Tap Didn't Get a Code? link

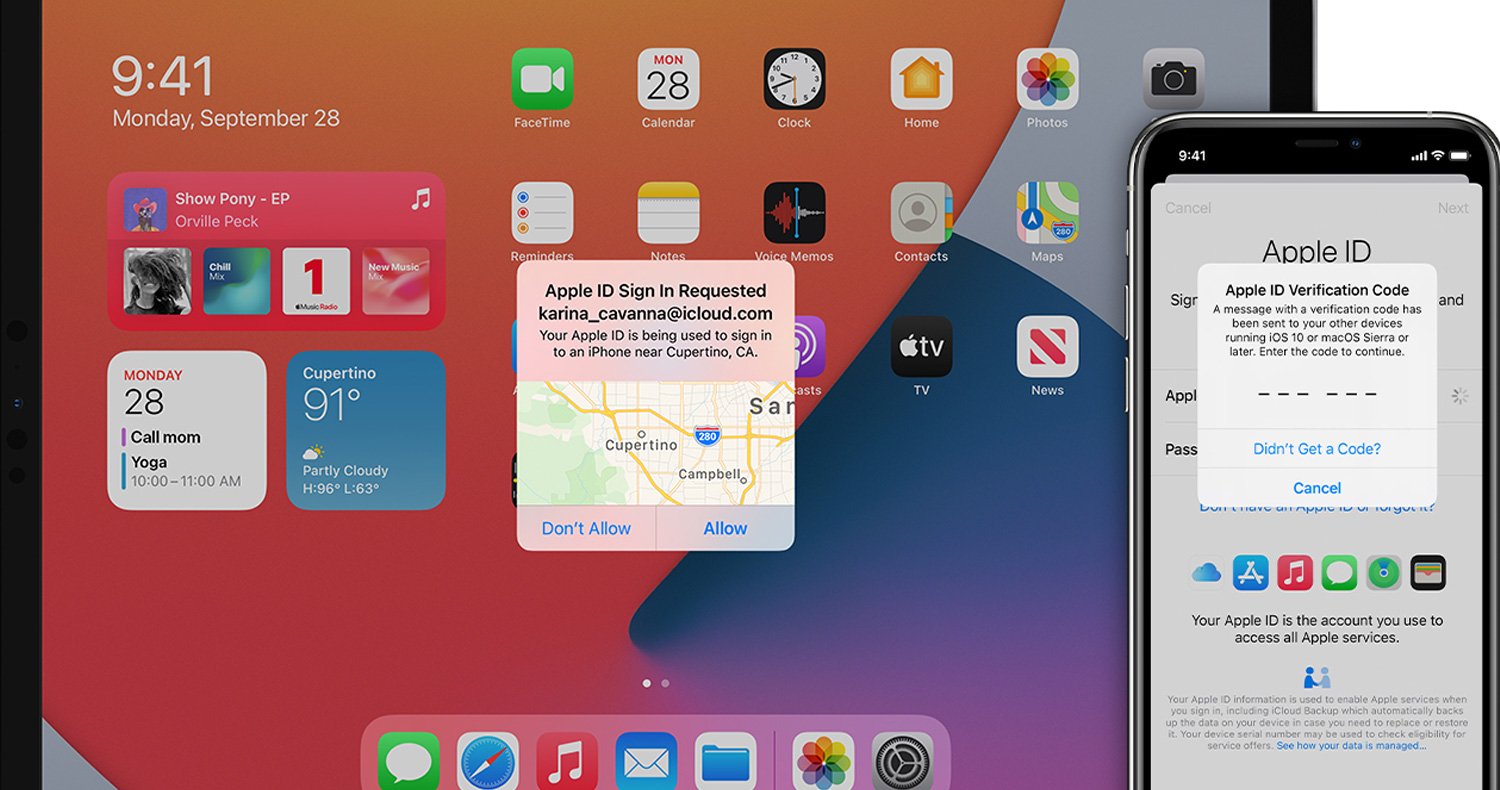[x=1317, y=449]
